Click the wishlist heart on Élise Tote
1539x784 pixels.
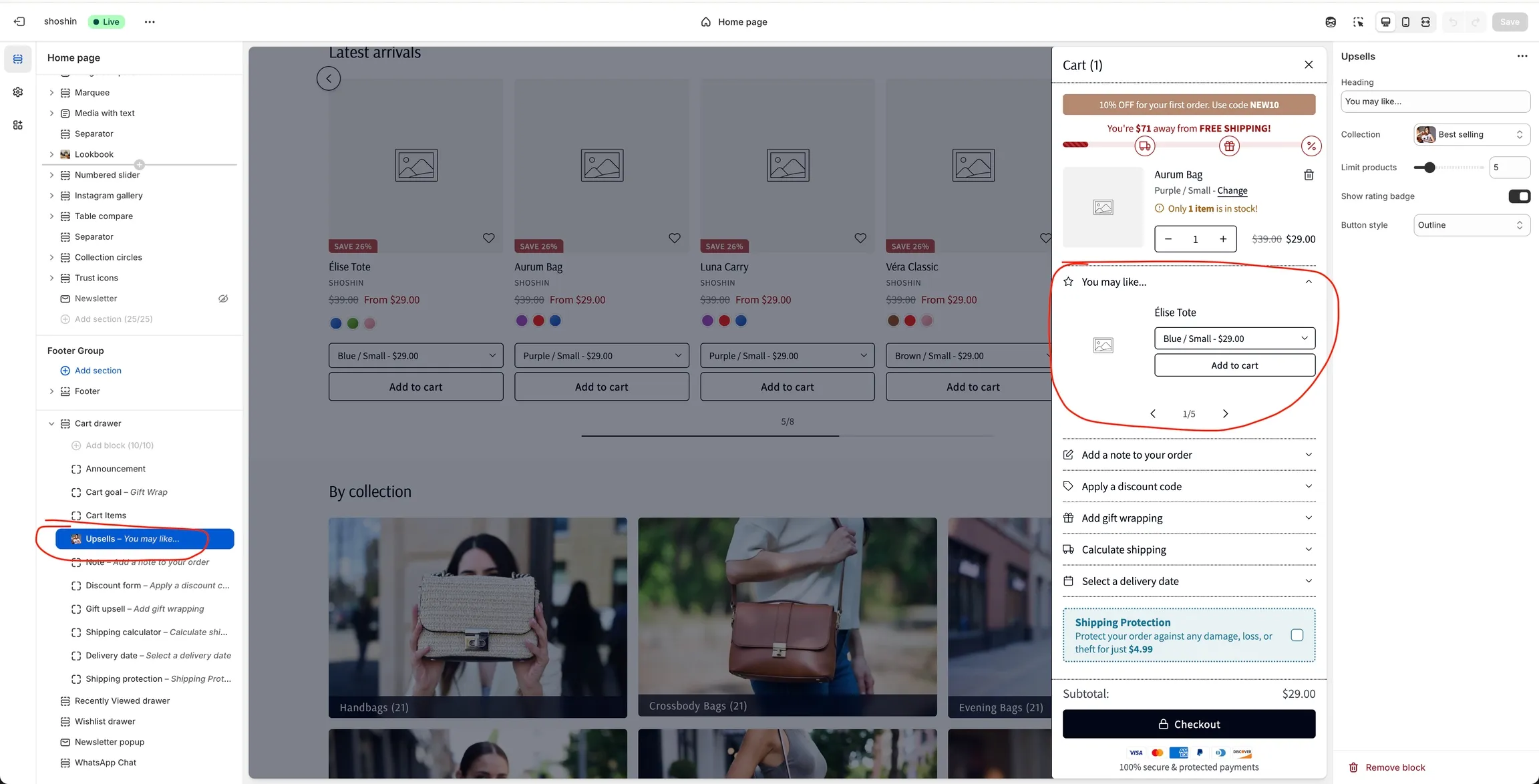[488, 238]
